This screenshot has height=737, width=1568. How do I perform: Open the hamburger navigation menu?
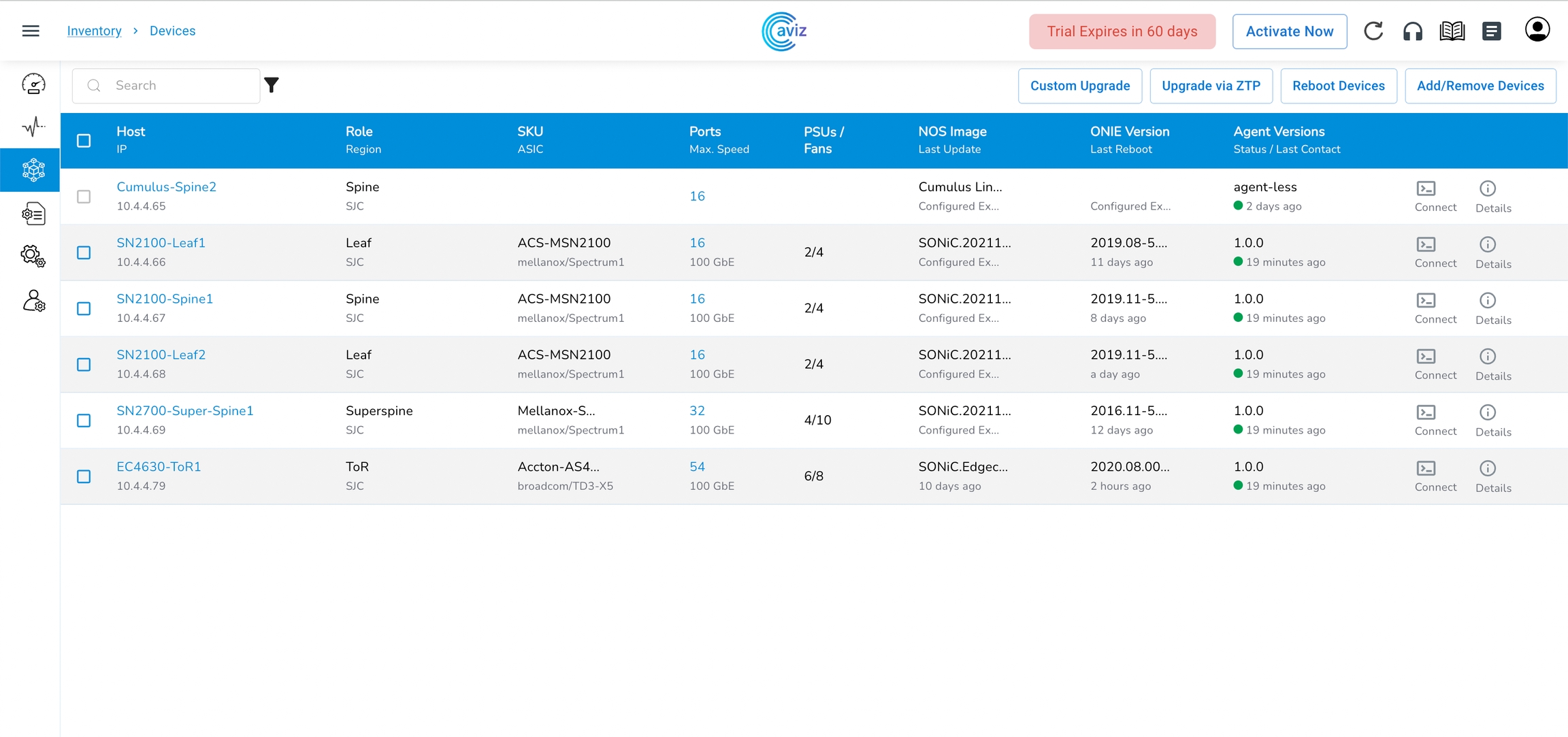(31, 31)
